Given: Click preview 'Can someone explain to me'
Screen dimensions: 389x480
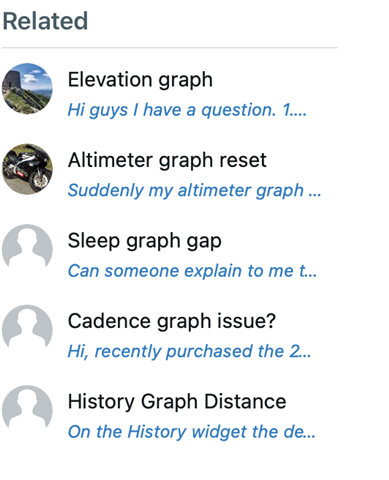Looking at the screenshot, I should (x=192, y=271).
